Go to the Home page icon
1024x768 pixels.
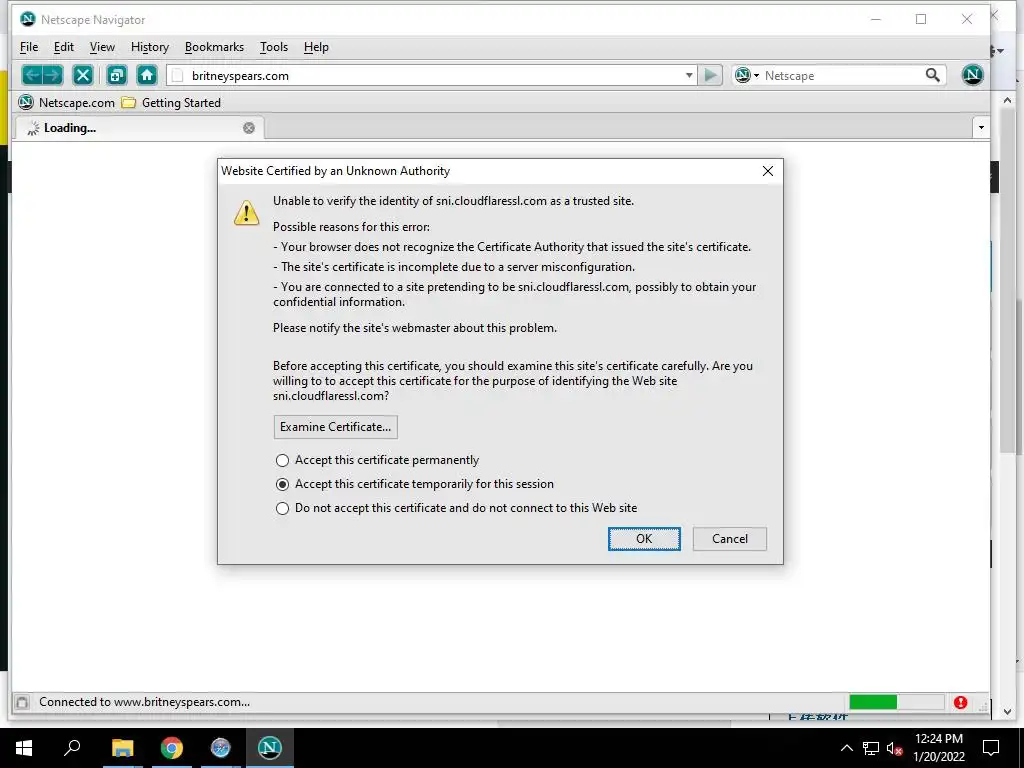click(x=147, y=75)
